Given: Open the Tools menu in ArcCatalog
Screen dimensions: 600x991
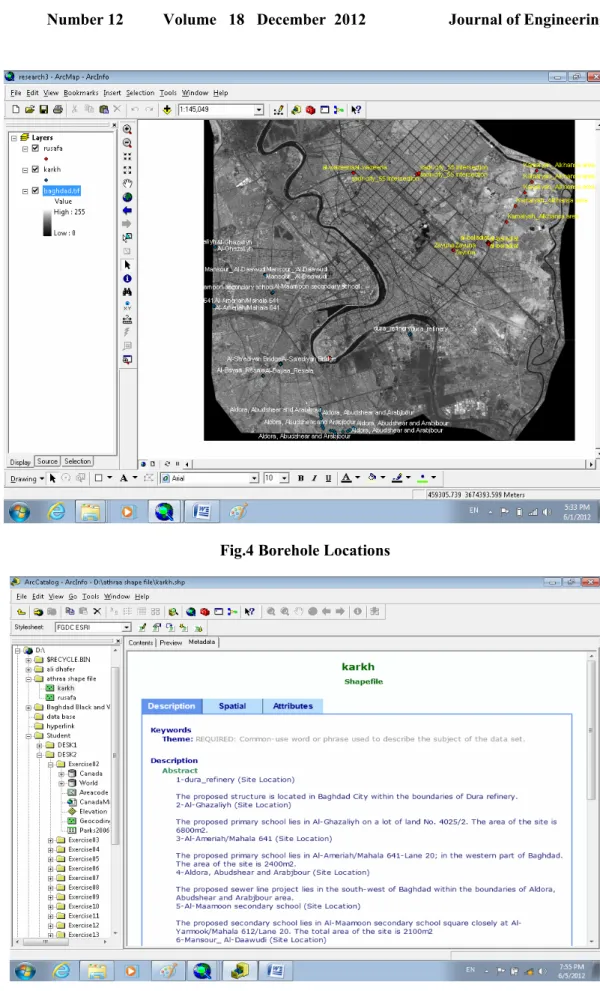Looking at the screenshot, I should [90, 596].
